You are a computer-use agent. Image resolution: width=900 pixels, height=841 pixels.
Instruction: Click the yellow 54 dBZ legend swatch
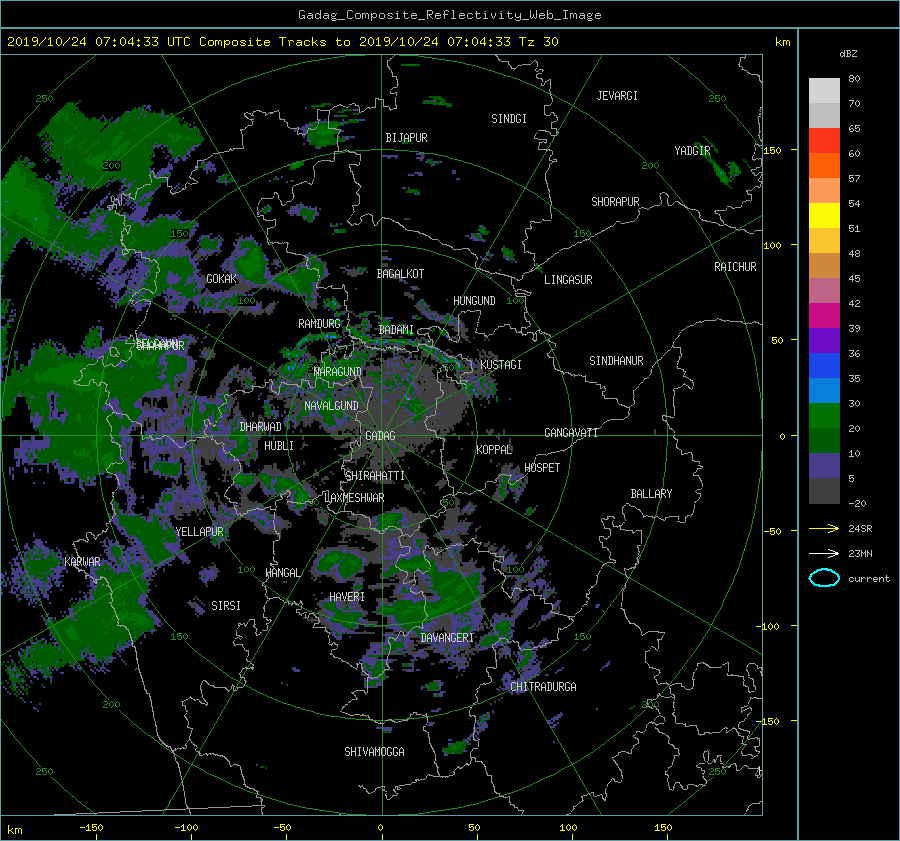824,215
